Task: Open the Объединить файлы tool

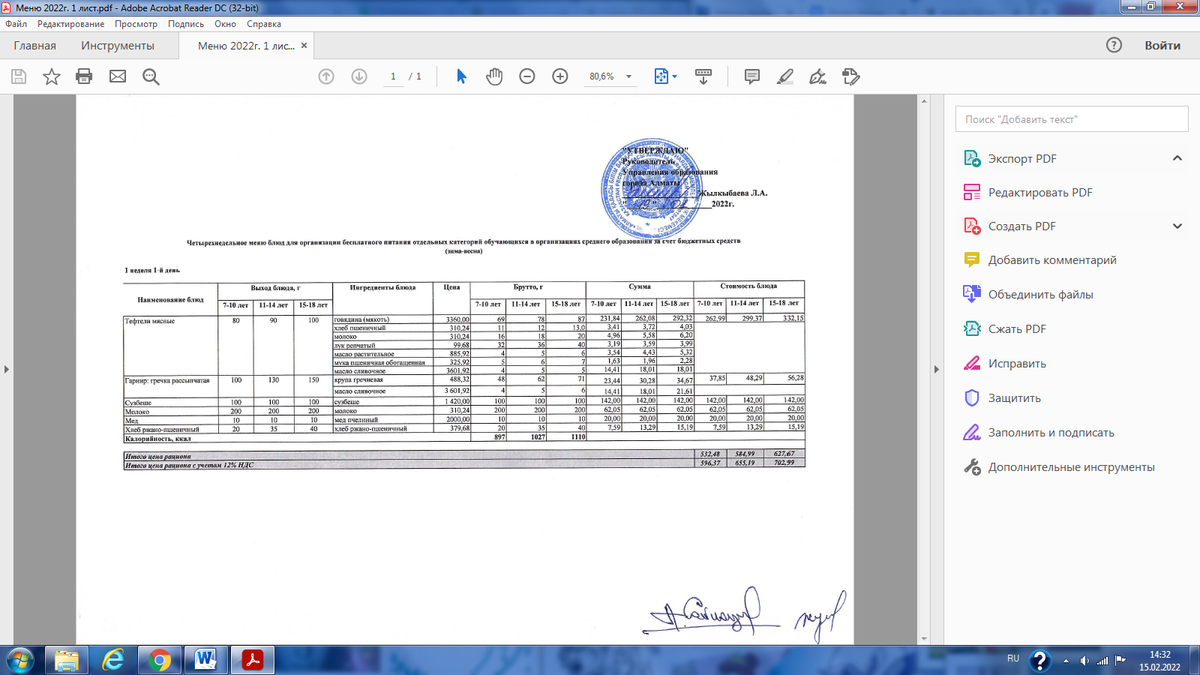Action: [x=1040, y=295]
